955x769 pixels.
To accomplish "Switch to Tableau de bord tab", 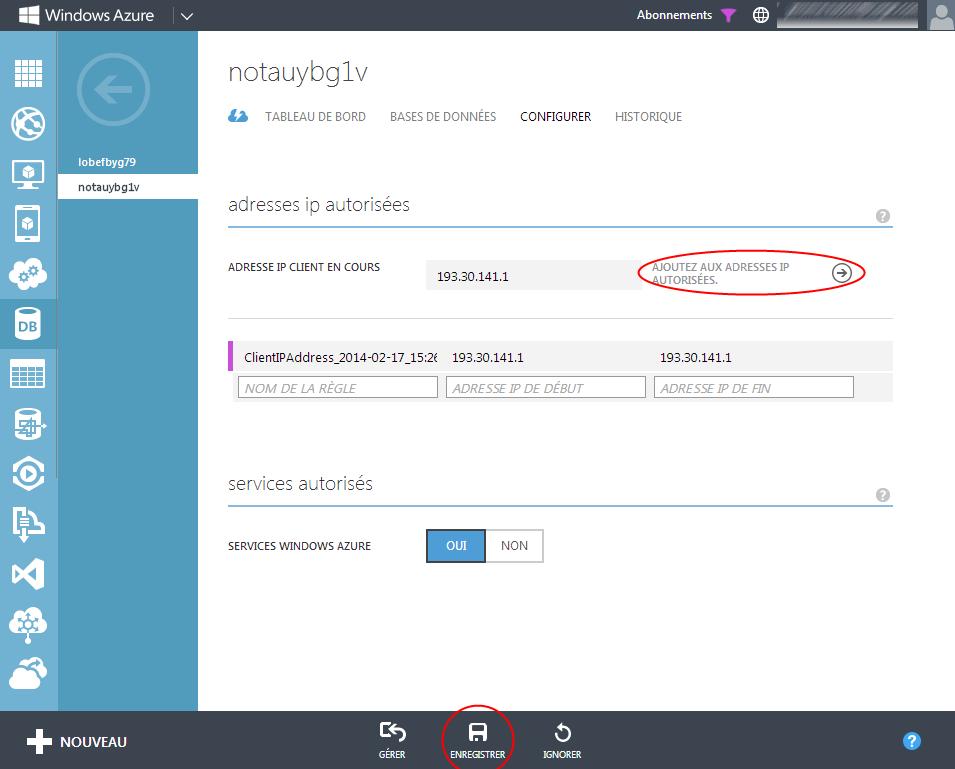I will click(315, 116).
